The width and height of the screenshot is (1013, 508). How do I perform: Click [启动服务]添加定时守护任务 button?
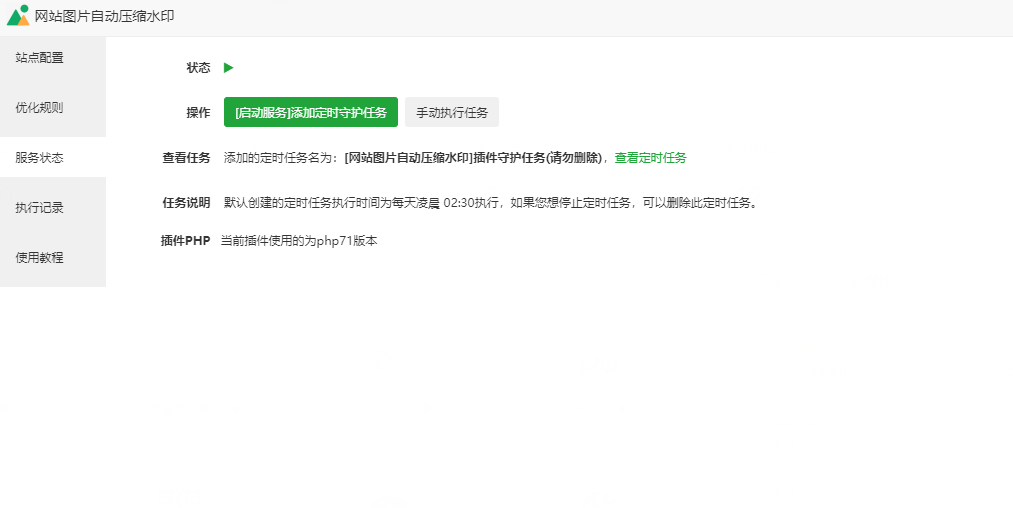point(311,112)
